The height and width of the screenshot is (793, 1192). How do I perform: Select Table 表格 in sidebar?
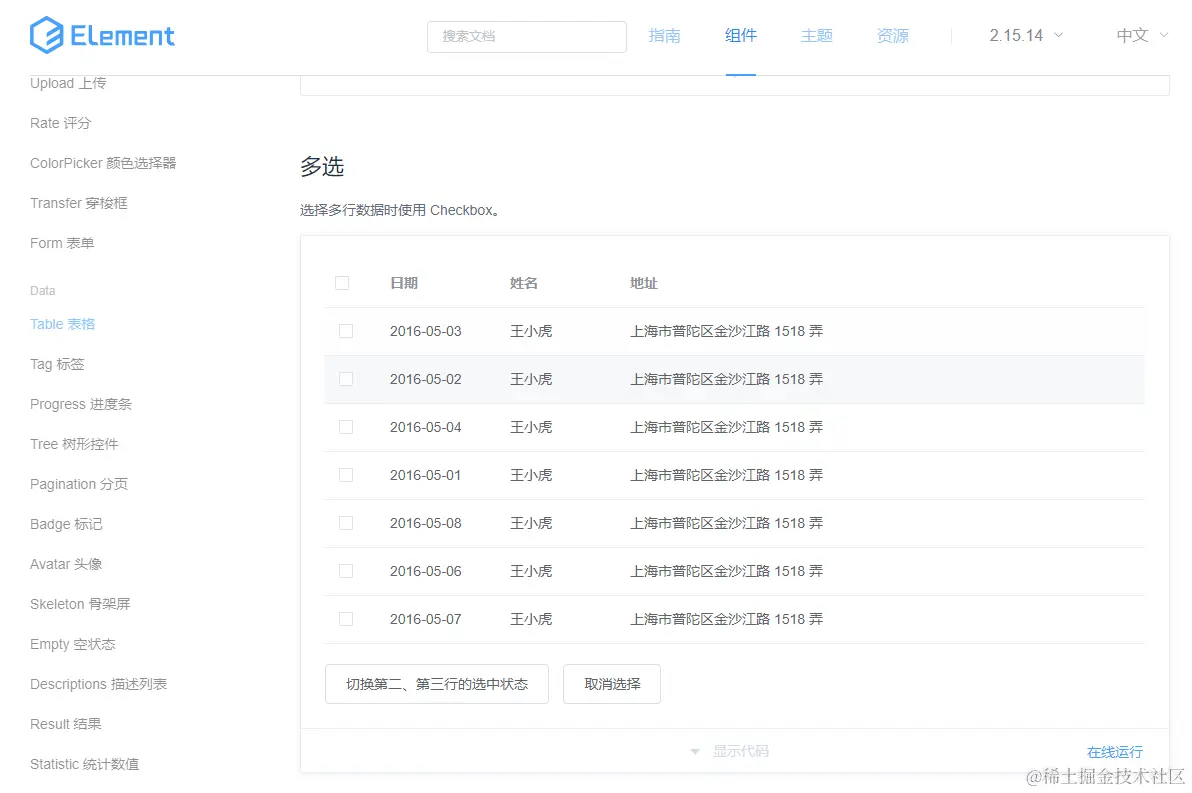[x=62, y=324]
